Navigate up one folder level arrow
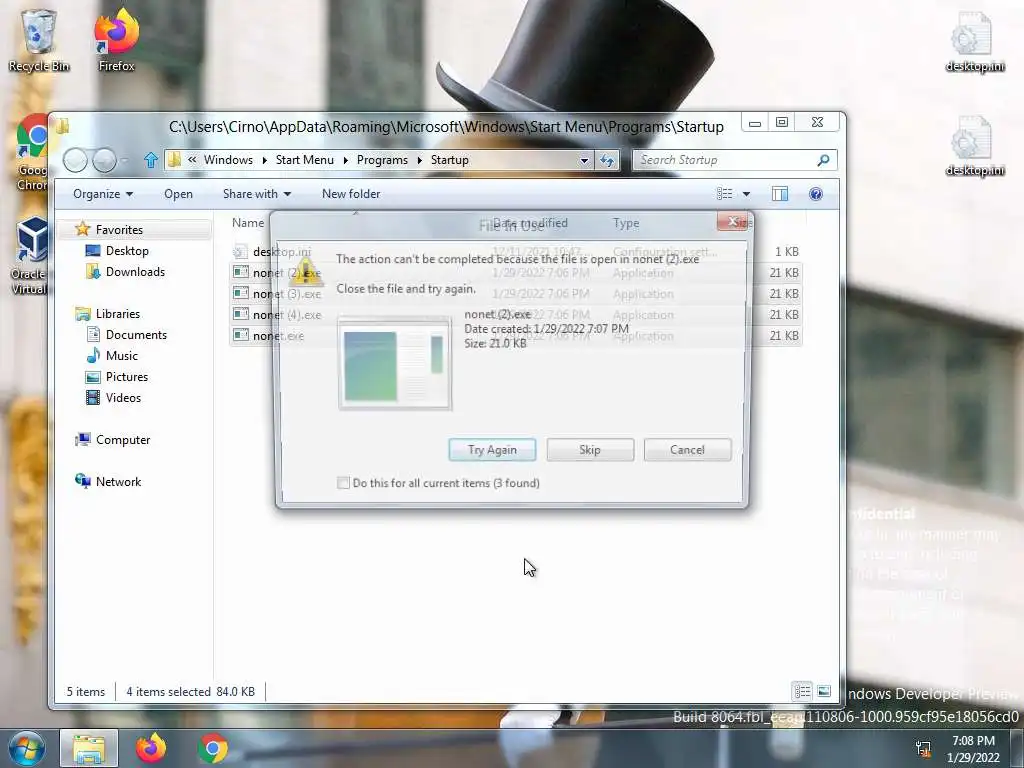Image resolution: width=1024 pixels, height=768 pixels. point(151,160)
